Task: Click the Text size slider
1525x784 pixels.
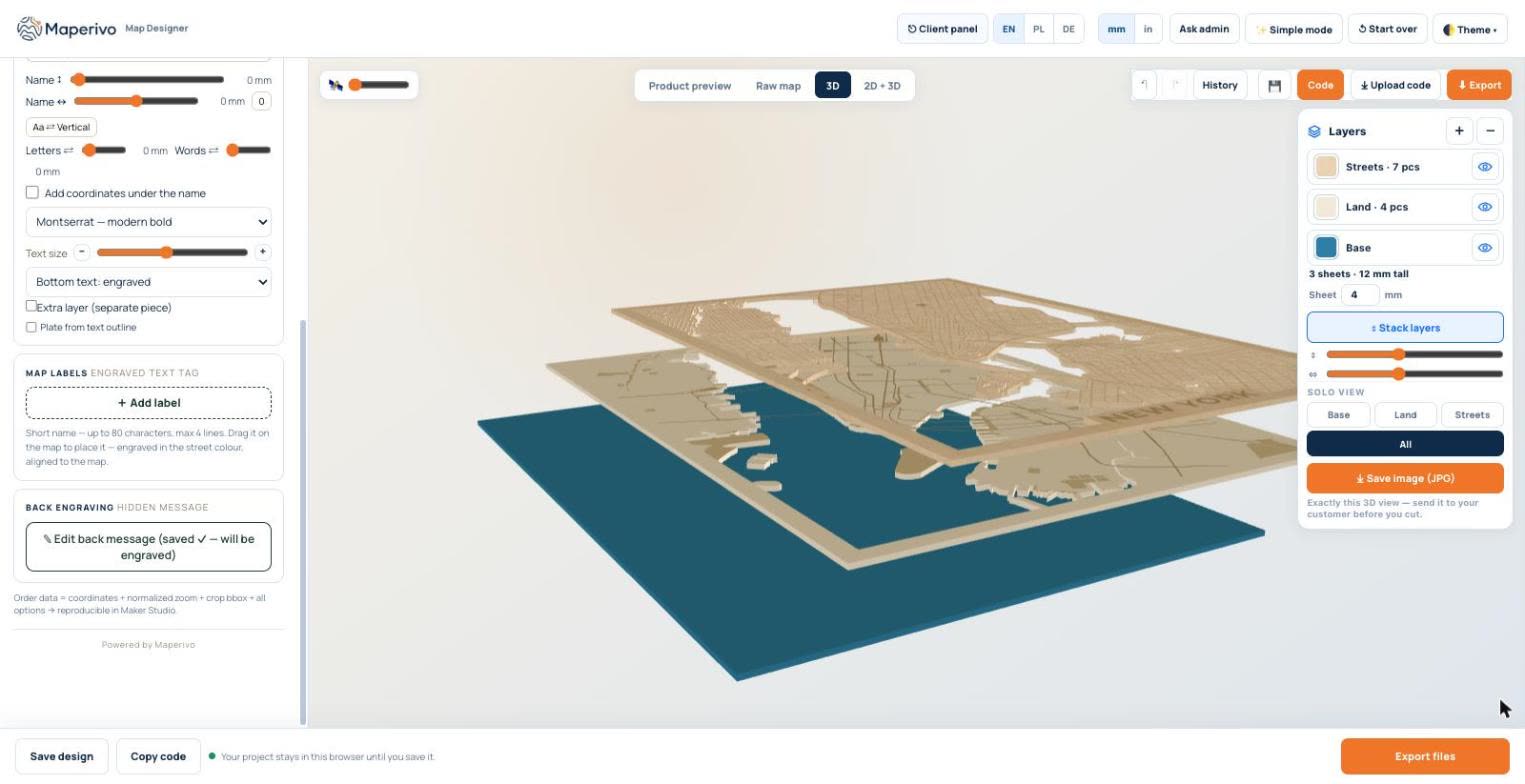Action: (172, 252)
